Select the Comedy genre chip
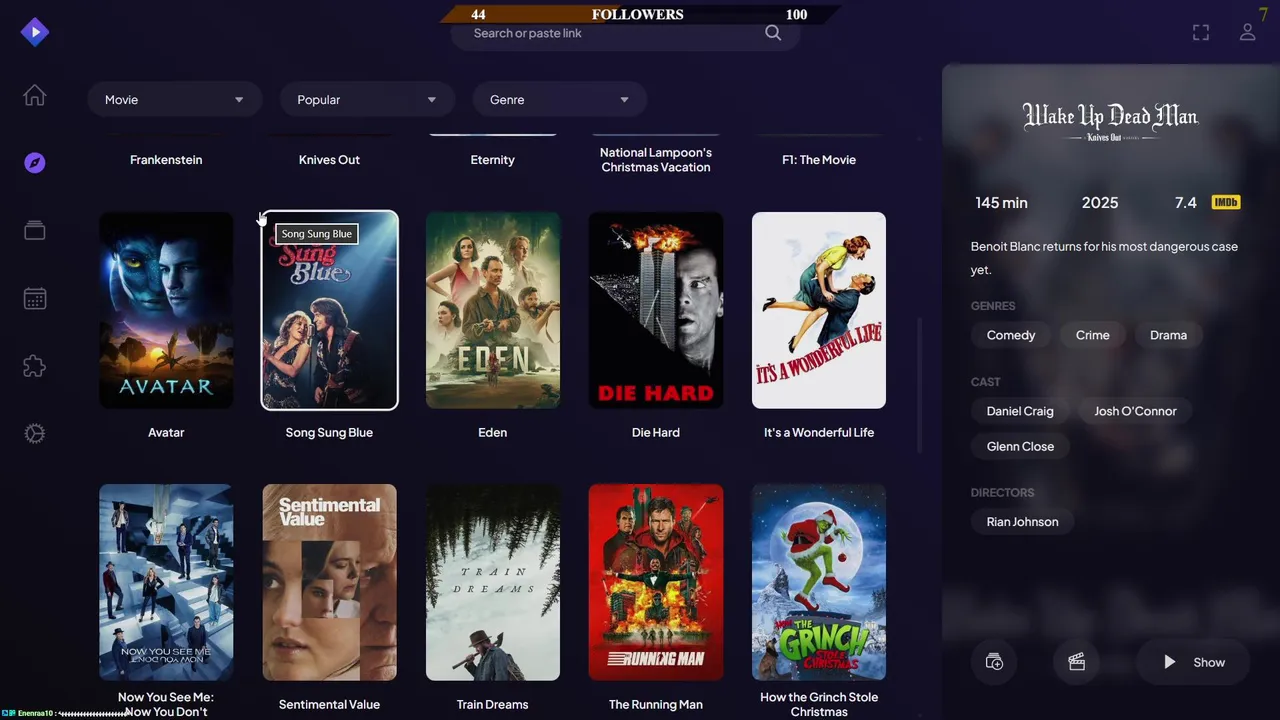1280x720 pixels. point(1011,335)
